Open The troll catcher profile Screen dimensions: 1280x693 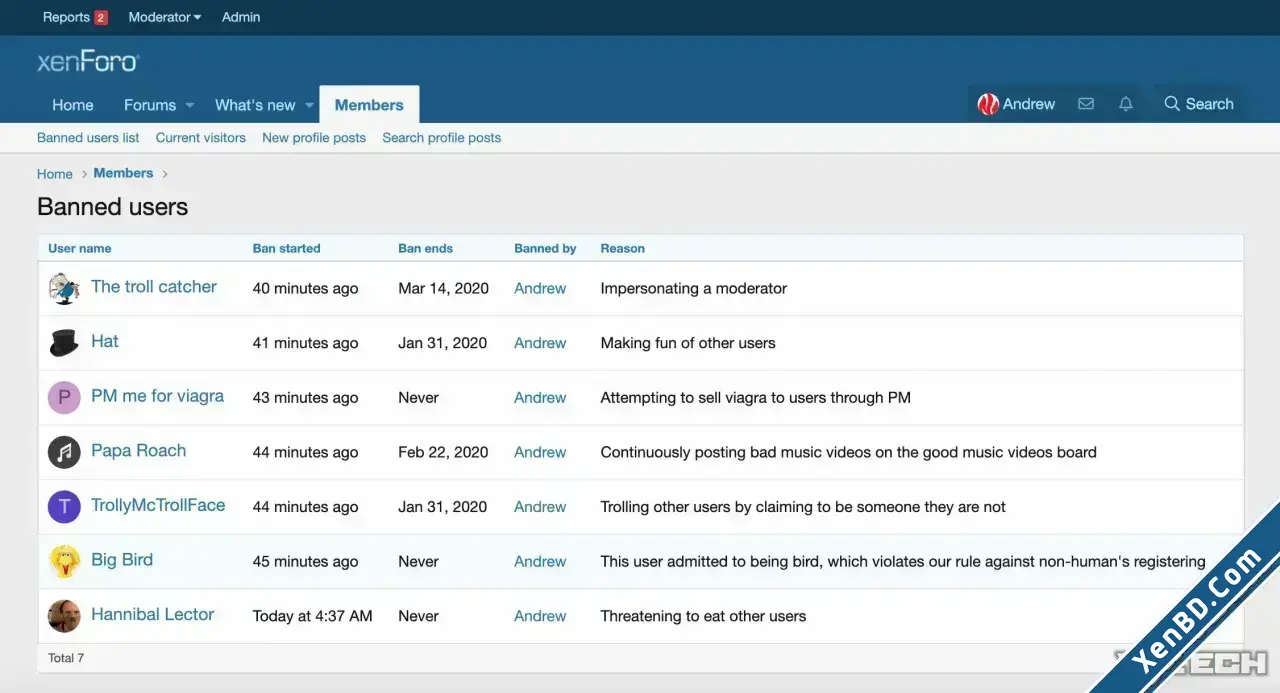pos(154,287)
